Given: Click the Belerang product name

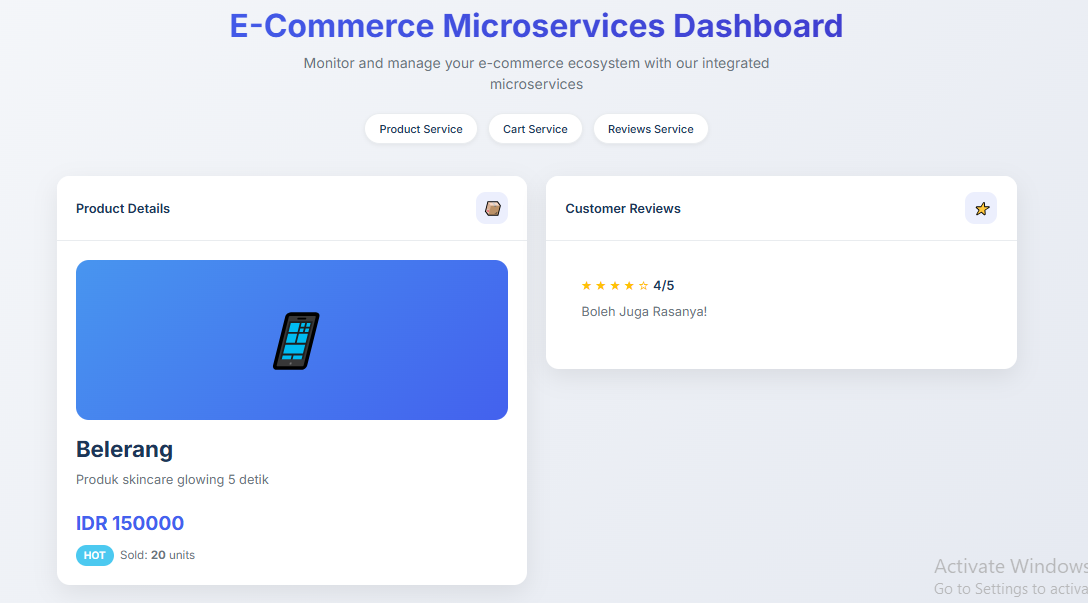Looking at the screenshot, I should pos(125,449).
